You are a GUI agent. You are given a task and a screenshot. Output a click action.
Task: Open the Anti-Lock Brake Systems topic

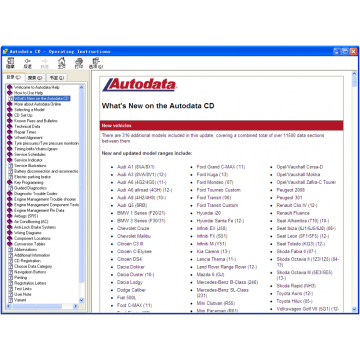point(35,227)
